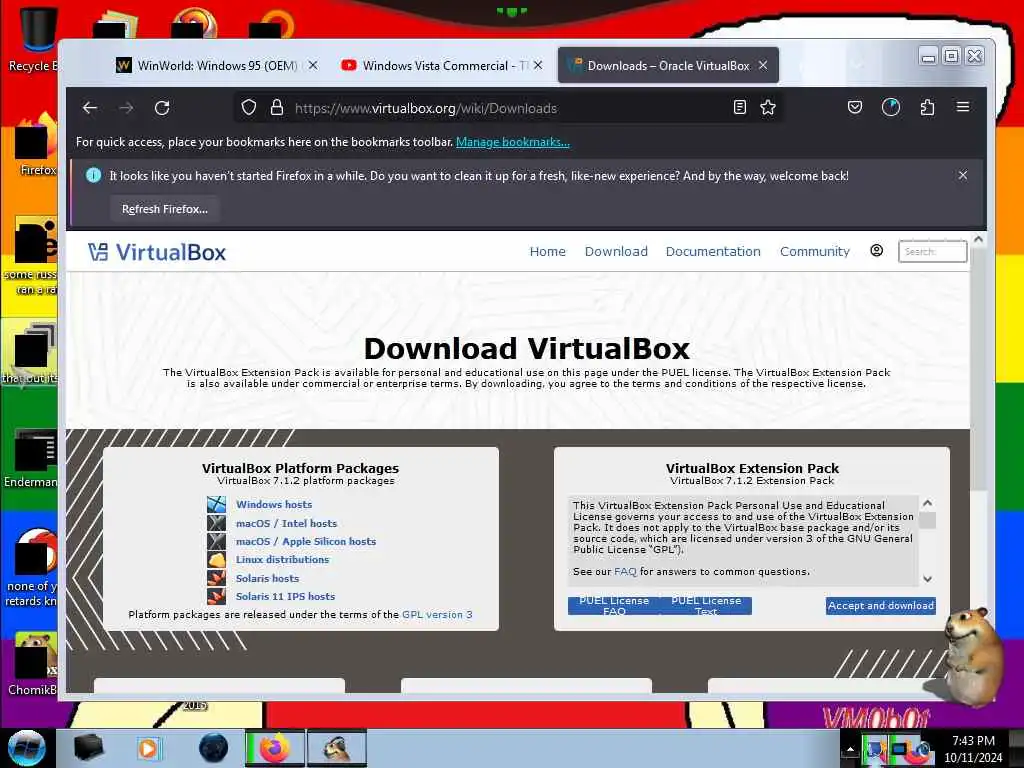Open the Firefox hamburger menu
The width and height of the screenshot is (1024, 768).
(963, 106)
